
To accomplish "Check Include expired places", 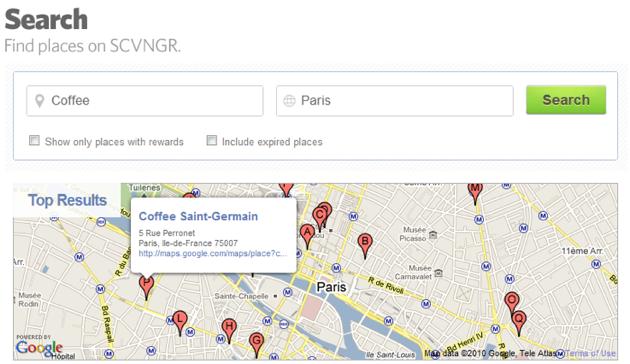I will pos(211,140).
